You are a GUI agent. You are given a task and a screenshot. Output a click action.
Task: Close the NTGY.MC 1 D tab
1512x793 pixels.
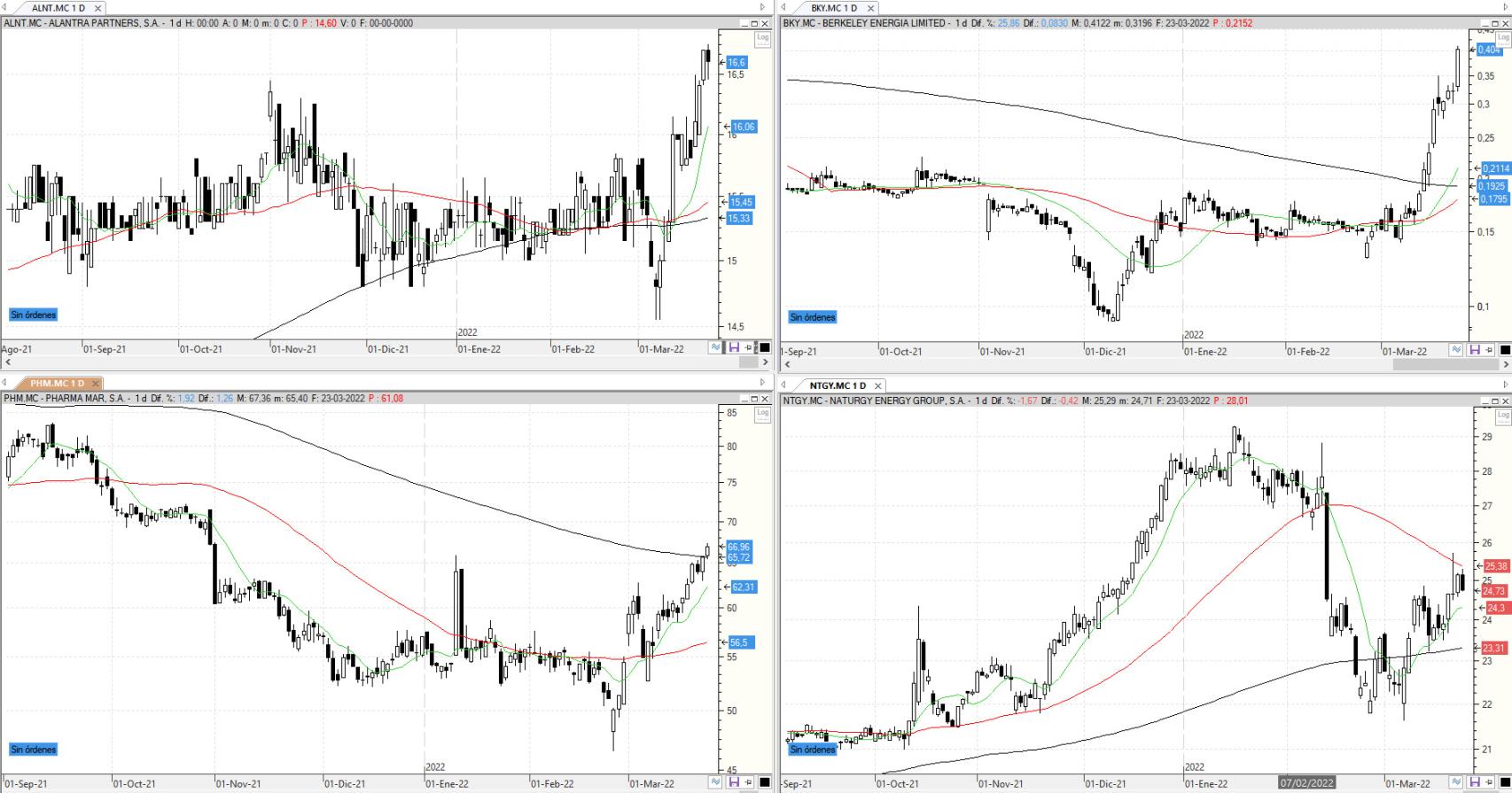[x=877, y=385]
